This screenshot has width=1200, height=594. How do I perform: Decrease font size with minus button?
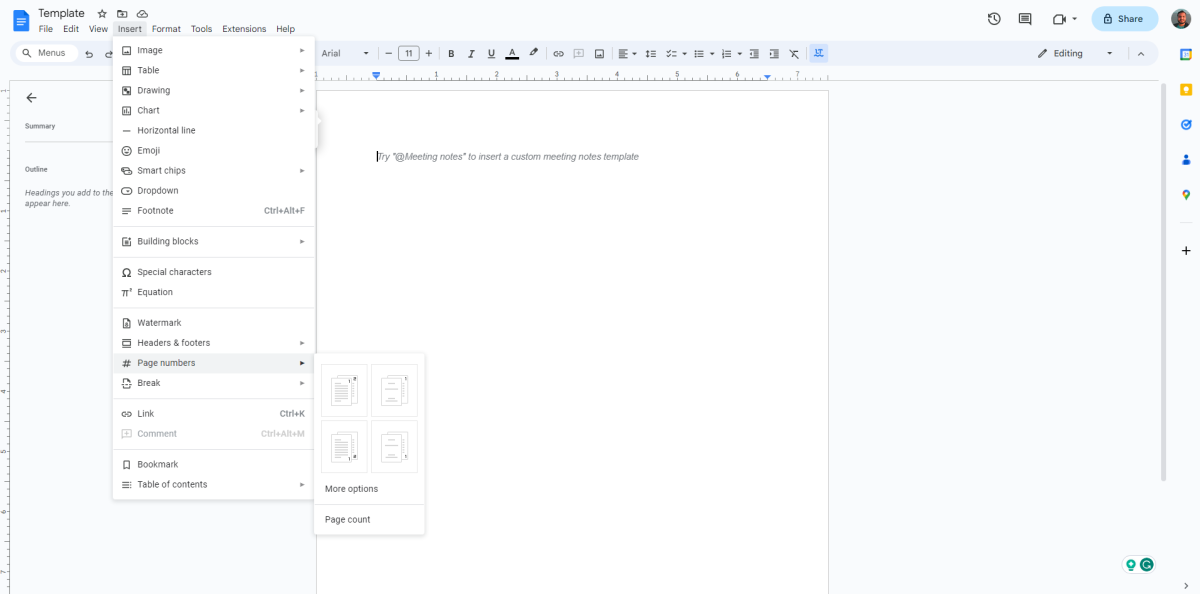coord(388,53)
